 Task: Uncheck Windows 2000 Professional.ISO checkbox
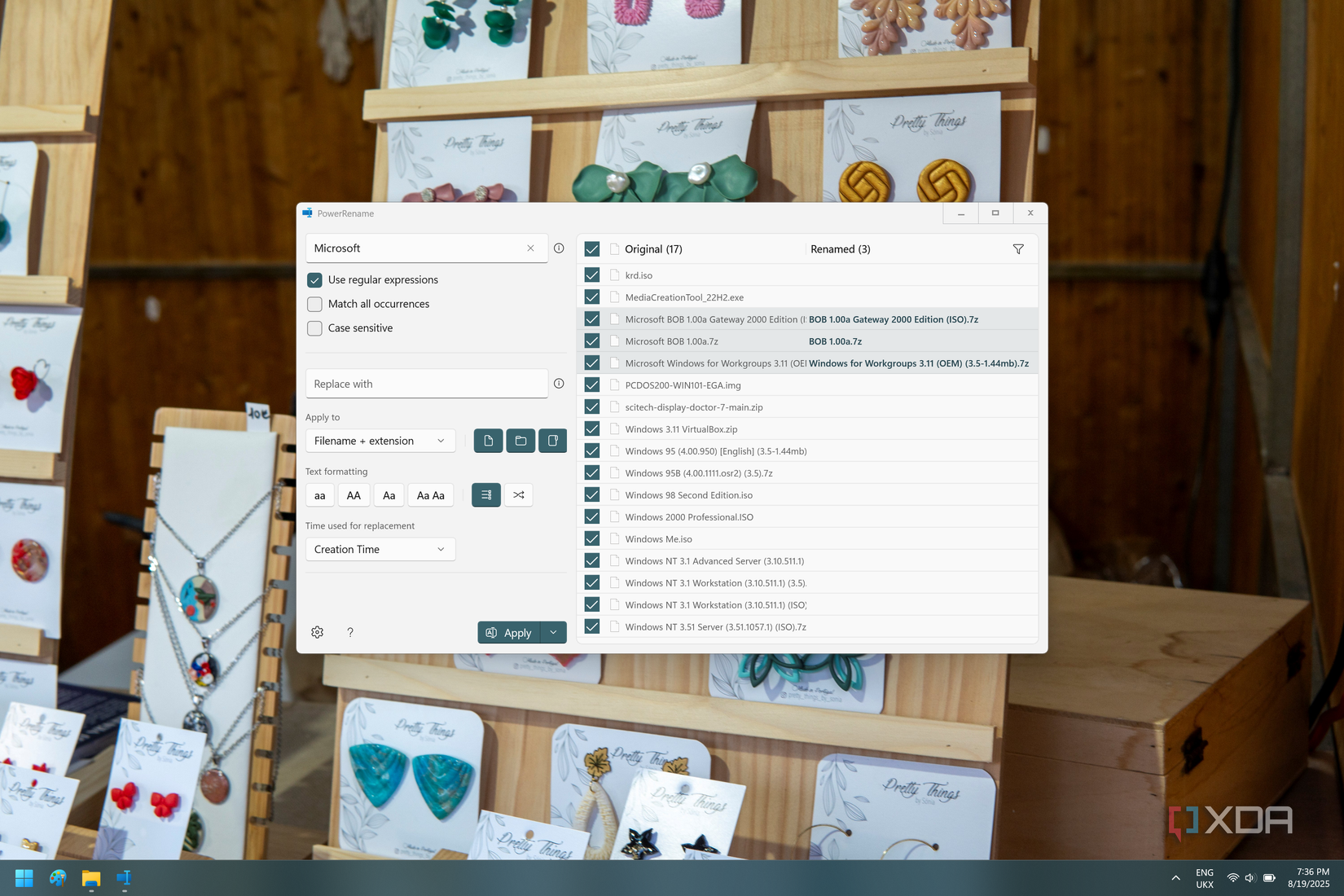pyautogui.click(x=592, y=517)
